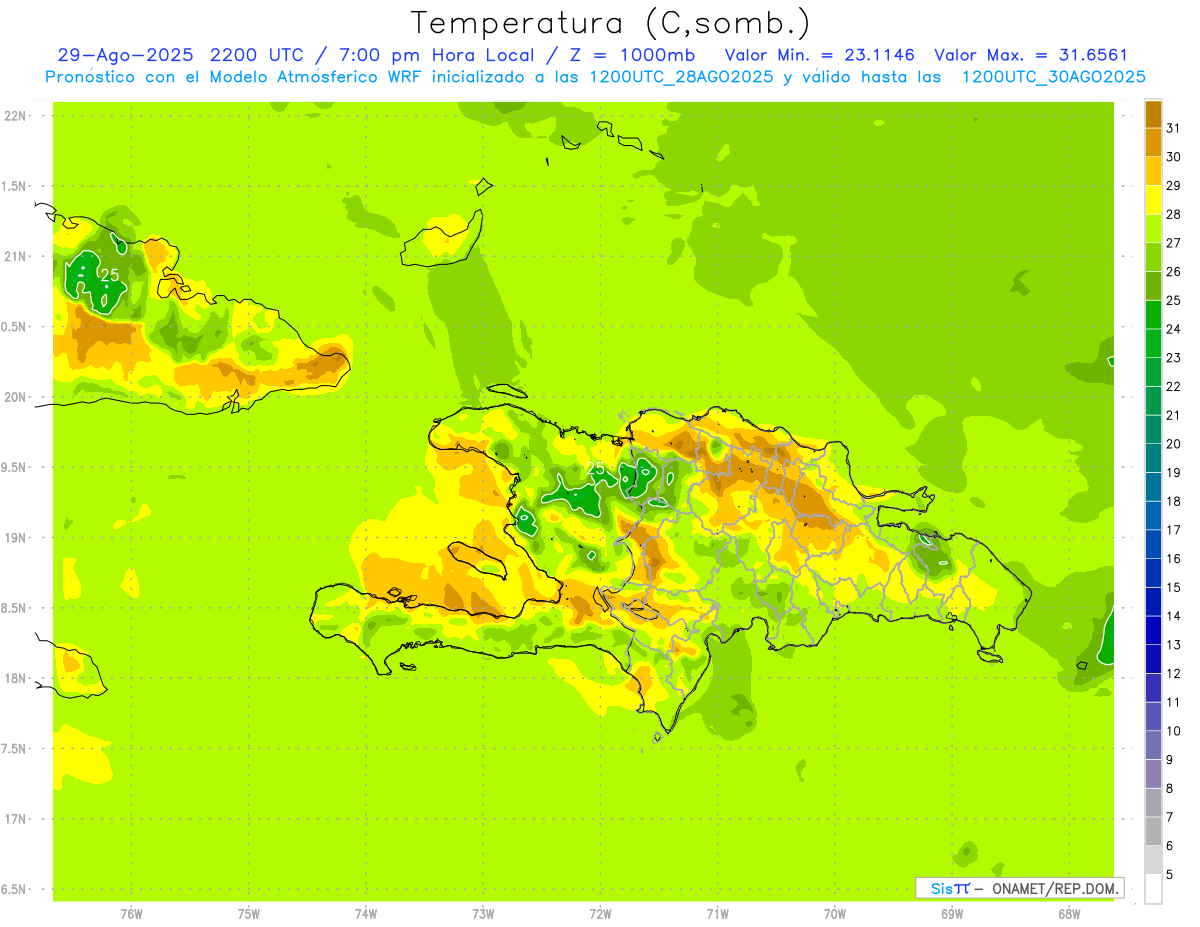
Task: Click 'Valor Max. = 31.6561' text
Action: tap(1031, 56)
